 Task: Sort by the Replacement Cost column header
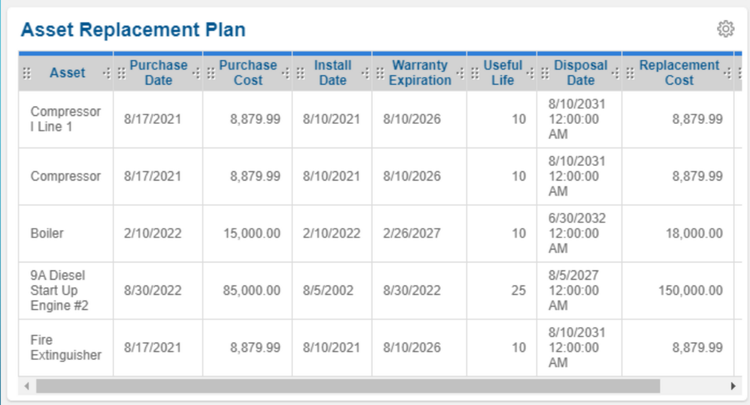679,73
